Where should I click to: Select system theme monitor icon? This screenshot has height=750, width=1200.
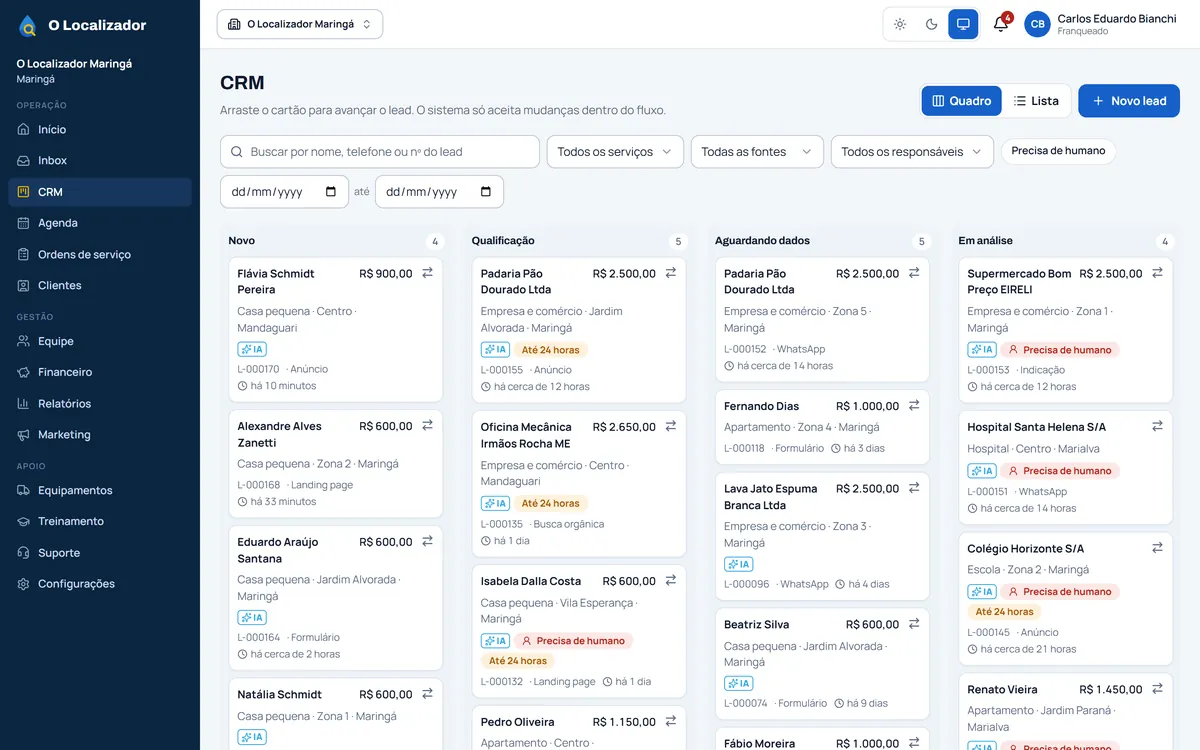pyautogui.click(x=962, y=24)
